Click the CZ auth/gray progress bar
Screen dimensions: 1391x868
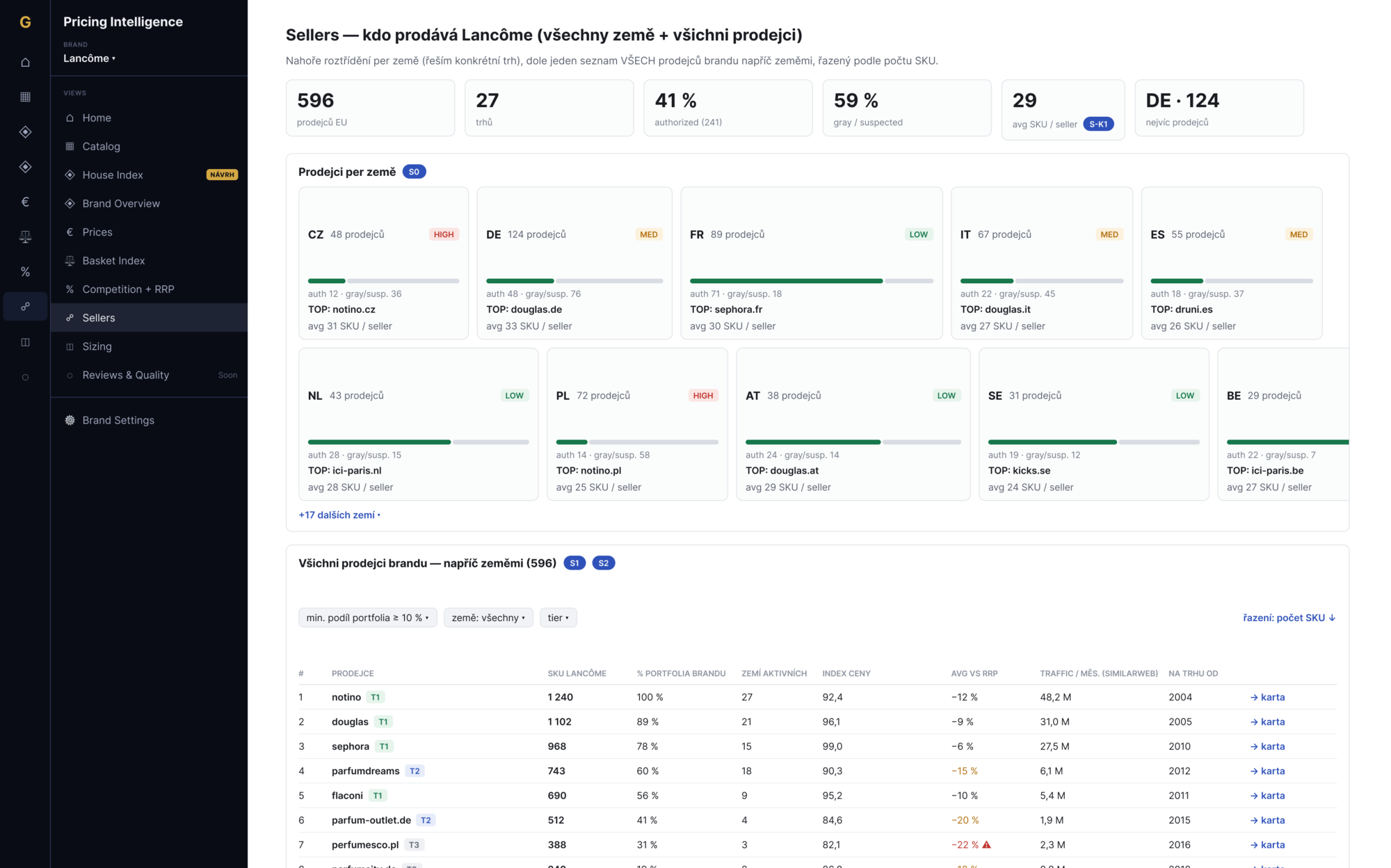pos(383,281)
